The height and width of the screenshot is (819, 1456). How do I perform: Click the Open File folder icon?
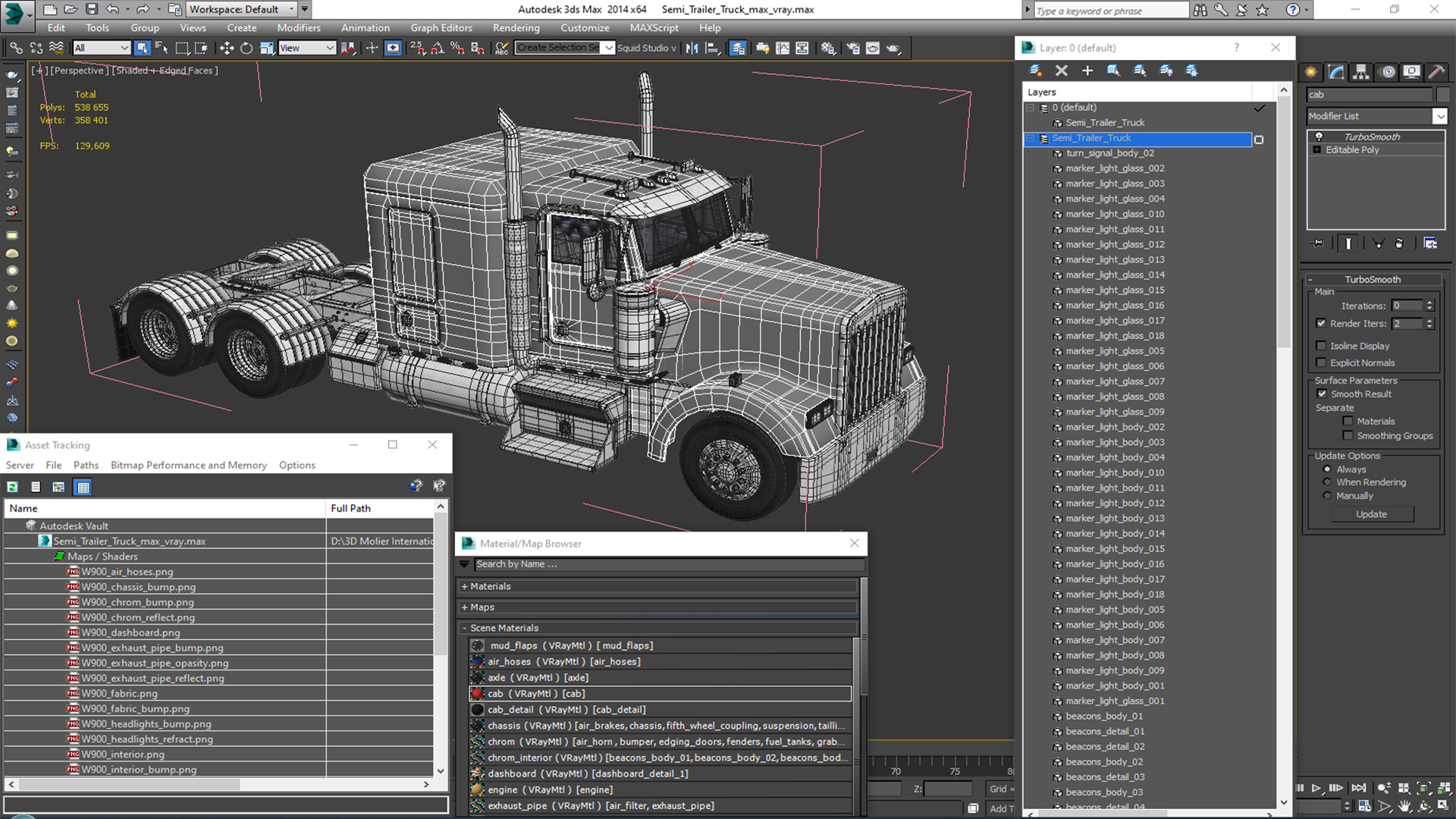point(71,9)
